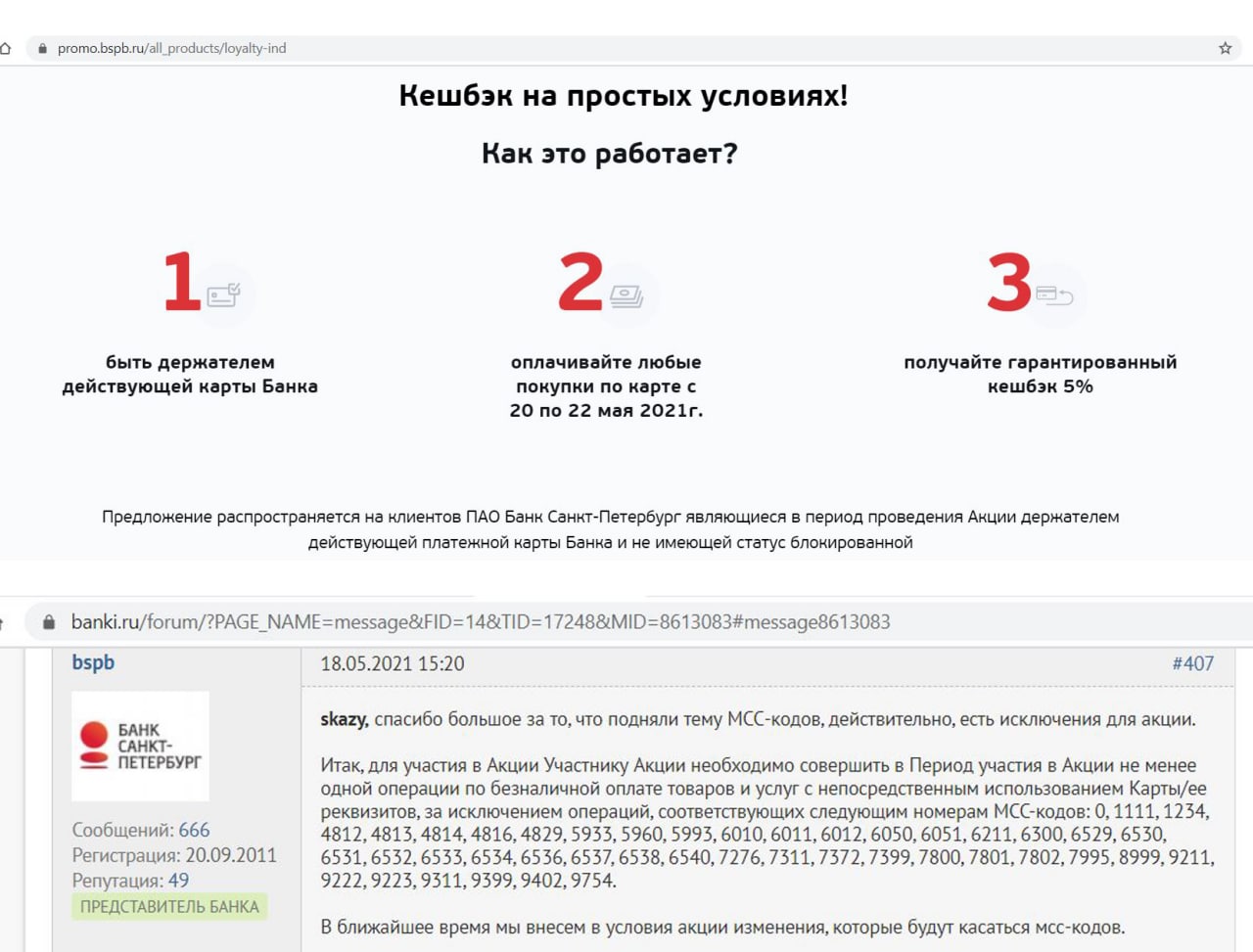Click the cashback card icon beside step 3
The image size is (1253, 952).
pos(1054,295)
